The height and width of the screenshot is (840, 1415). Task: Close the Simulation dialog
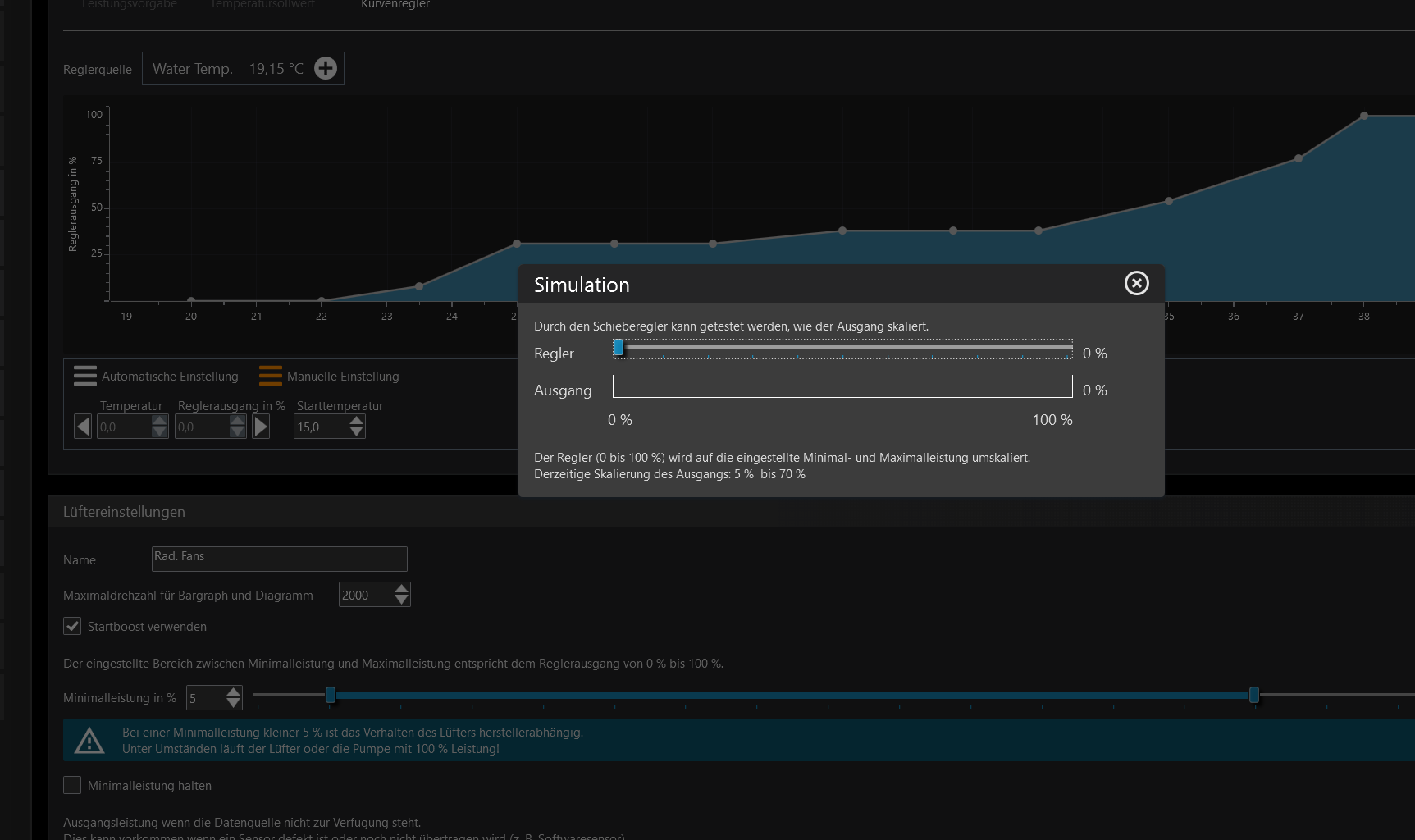coord(1136,283)
